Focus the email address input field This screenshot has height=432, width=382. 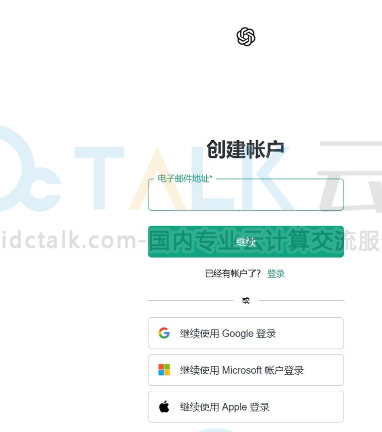(246, 195)
